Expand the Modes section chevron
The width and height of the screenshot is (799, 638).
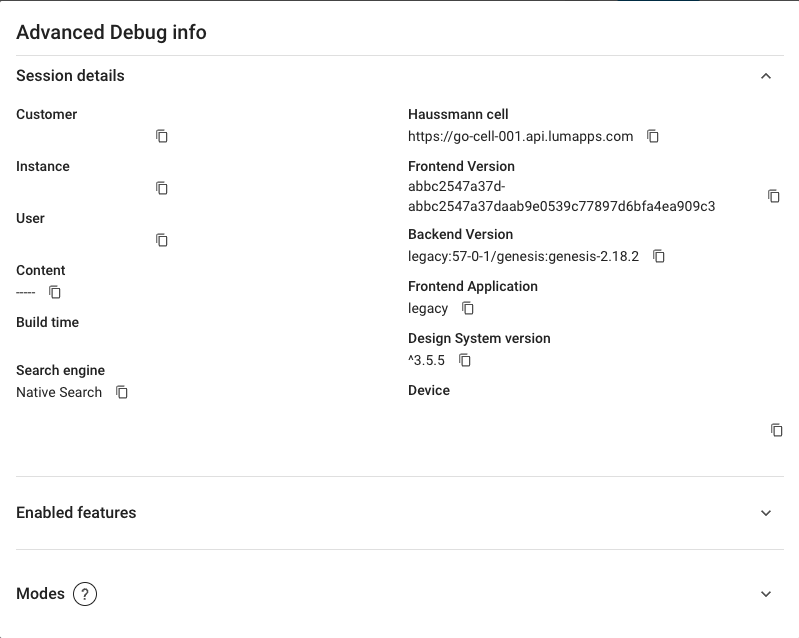pyautogui.click(x=766, y=594)
